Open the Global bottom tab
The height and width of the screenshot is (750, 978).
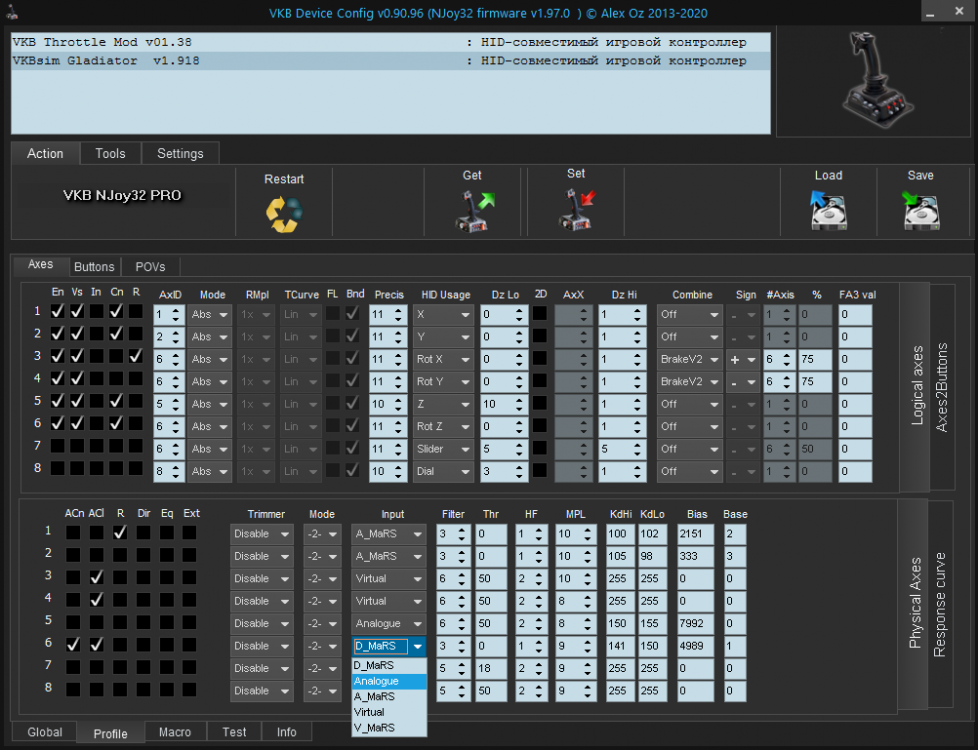coord(44,732)
